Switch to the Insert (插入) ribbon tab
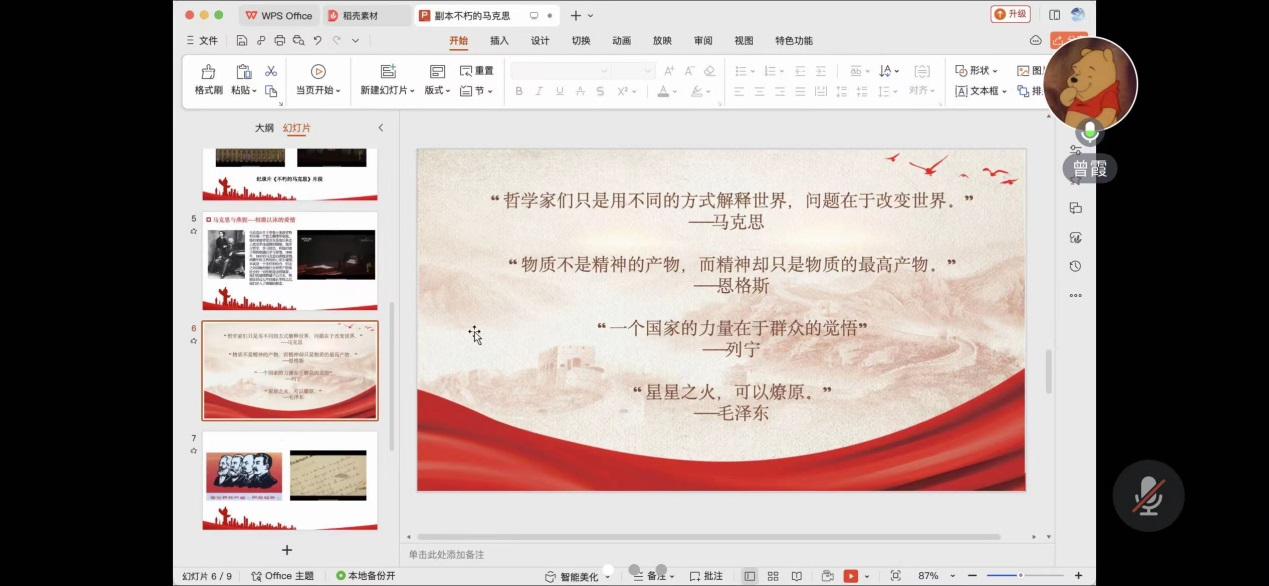The width and height of the screenshot is (1269, 586). [499, 41]
